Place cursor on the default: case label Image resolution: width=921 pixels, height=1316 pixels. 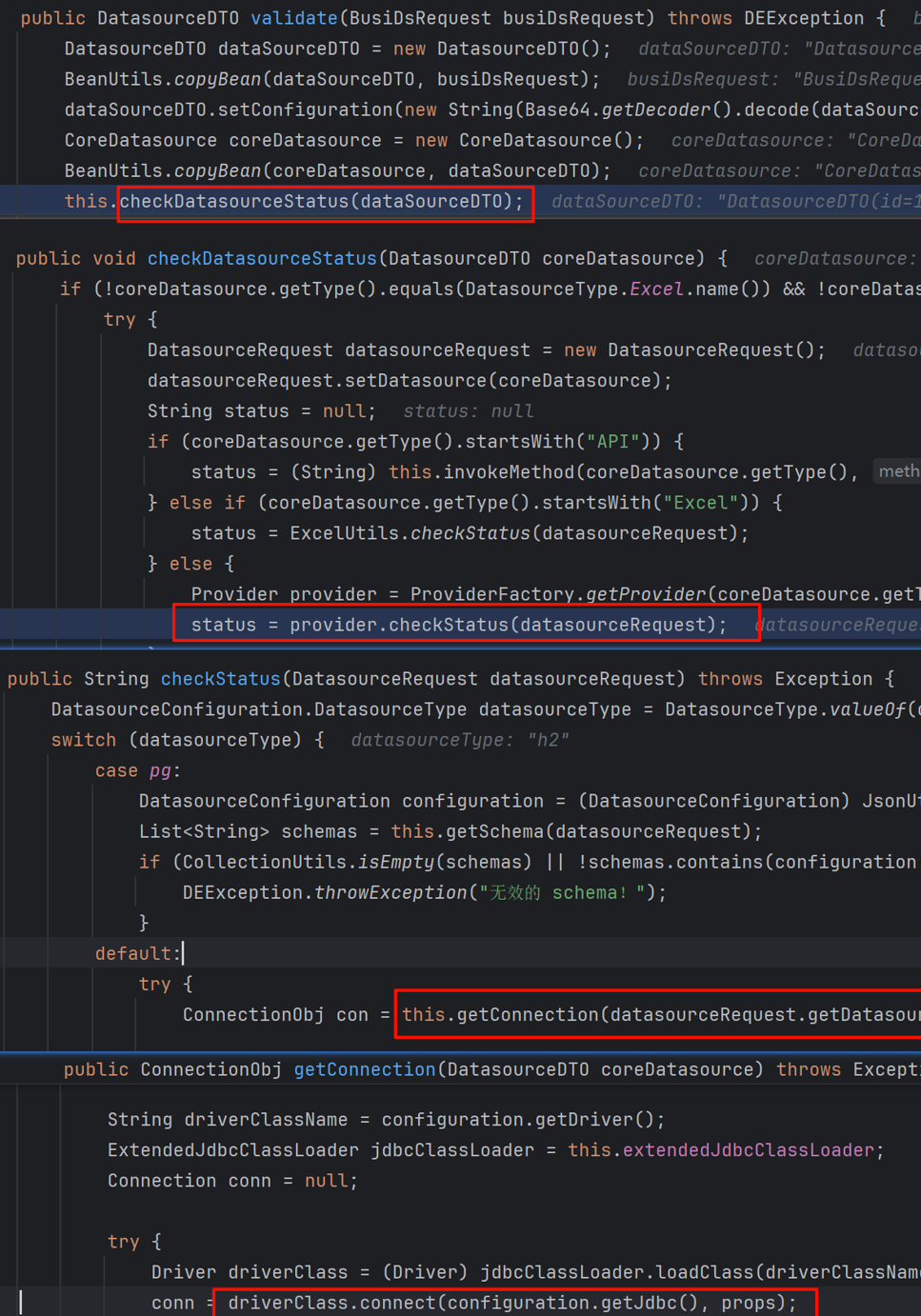[137, 953]
